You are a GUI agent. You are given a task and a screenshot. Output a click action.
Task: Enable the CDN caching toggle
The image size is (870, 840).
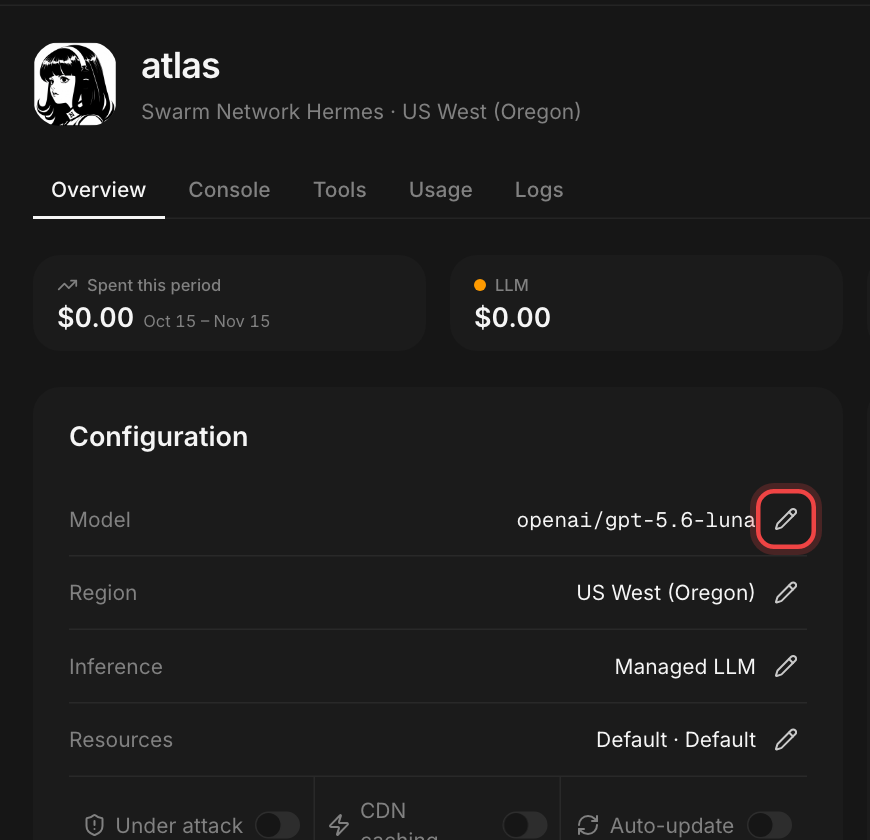click(x=525, y=825)
